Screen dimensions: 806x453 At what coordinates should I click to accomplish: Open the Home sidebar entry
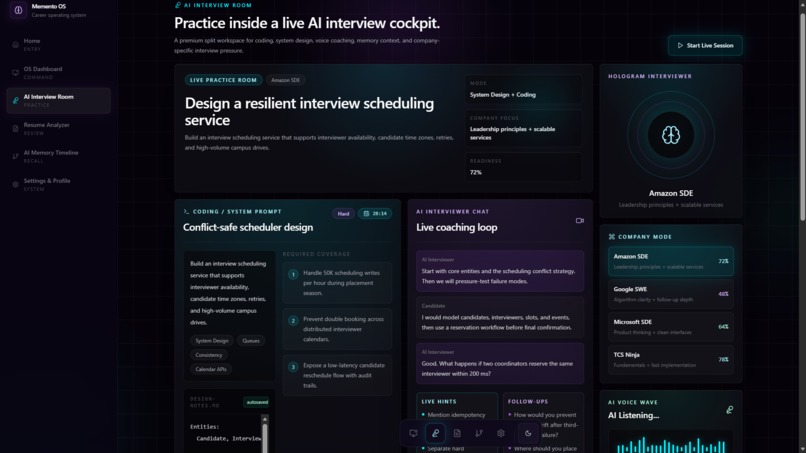point(59,45)
